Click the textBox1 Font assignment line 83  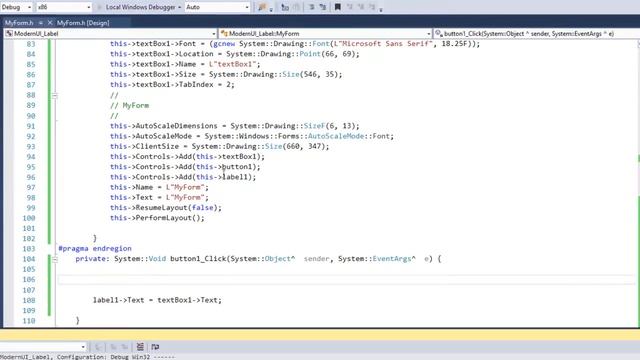pyautogui.click(x=295, y=44)
